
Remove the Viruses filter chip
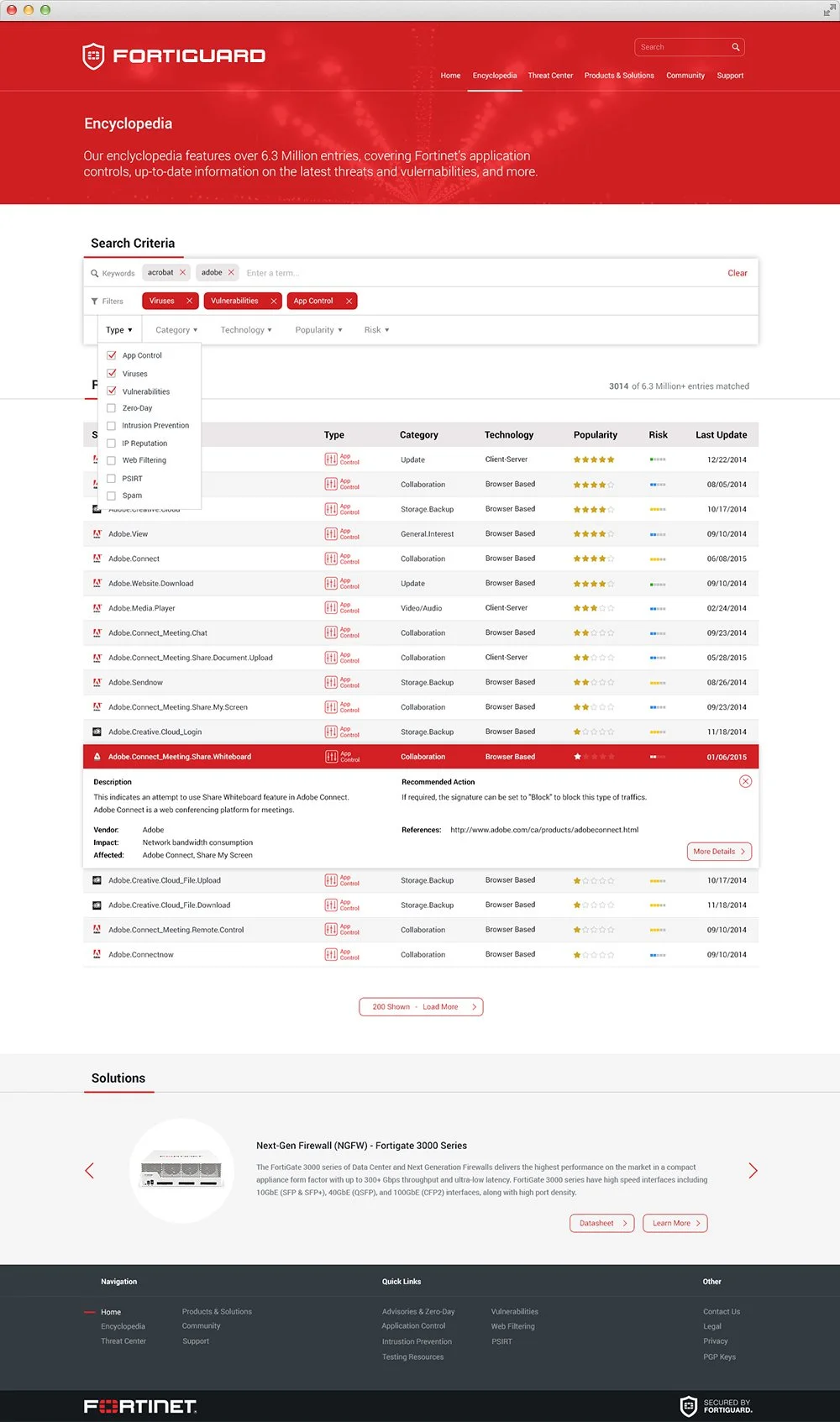tap(189, 301)
